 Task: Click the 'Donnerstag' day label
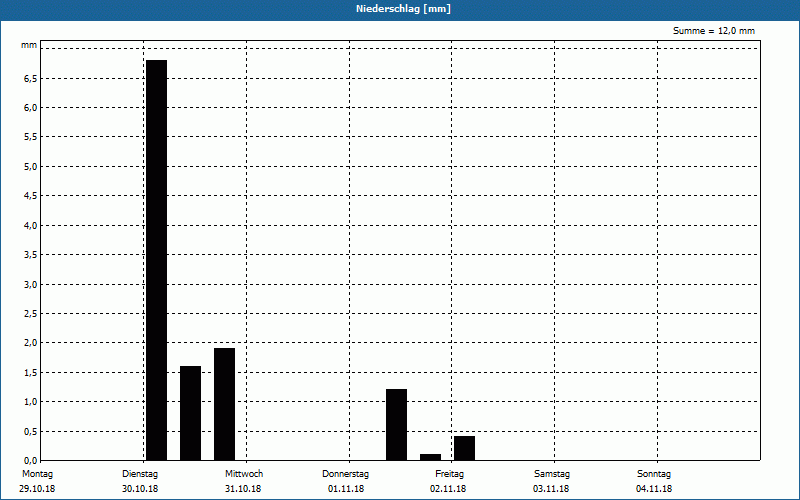pyautogui.click(x=345, y=474)
